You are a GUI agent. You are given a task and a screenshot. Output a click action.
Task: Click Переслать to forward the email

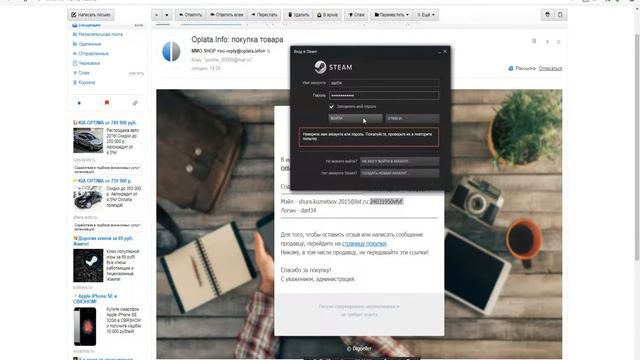tap(264, 15)
